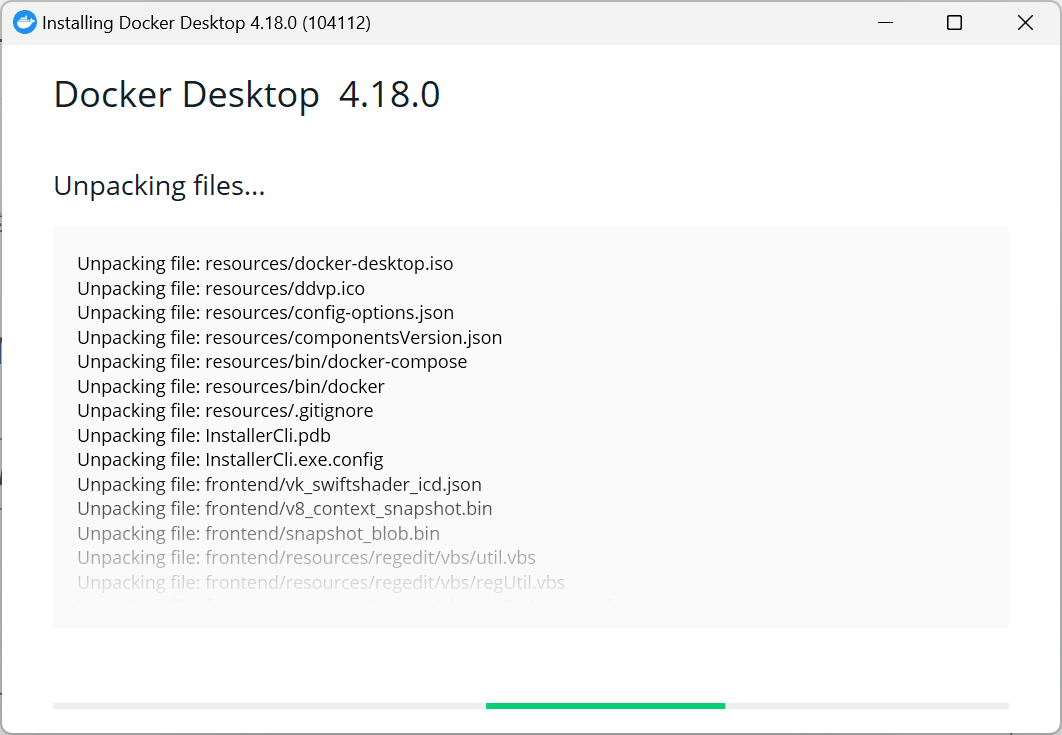This screenshot has width=1062, height=735.
Task: Select the docker-compose unpacking line
Action: [271, 361]
